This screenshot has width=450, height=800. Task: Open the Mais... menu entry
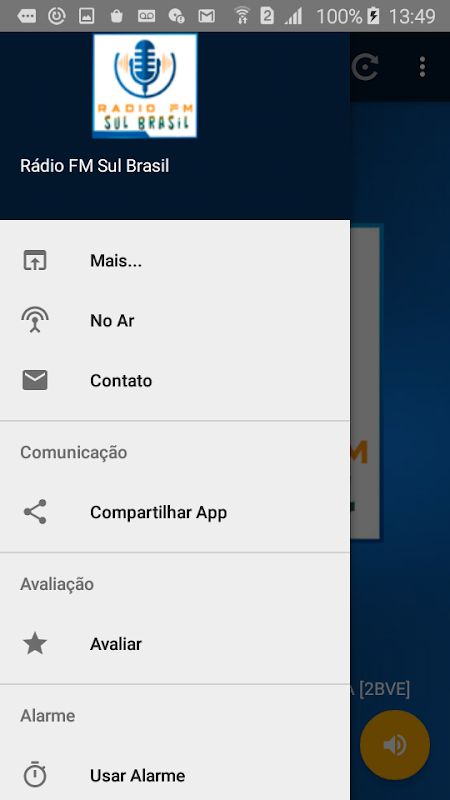tap(175, 261)
